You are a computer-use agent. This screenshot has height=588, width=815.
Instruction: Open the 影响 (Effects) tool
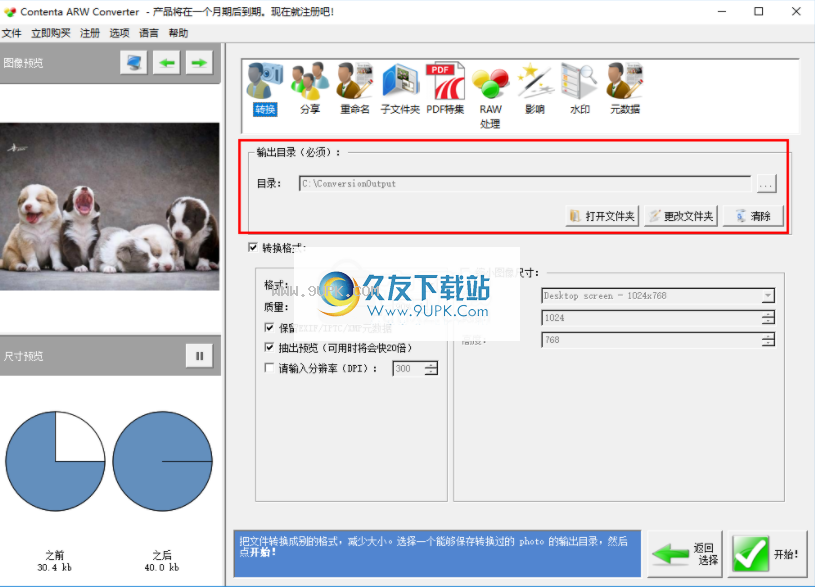[x=535, y=88]
